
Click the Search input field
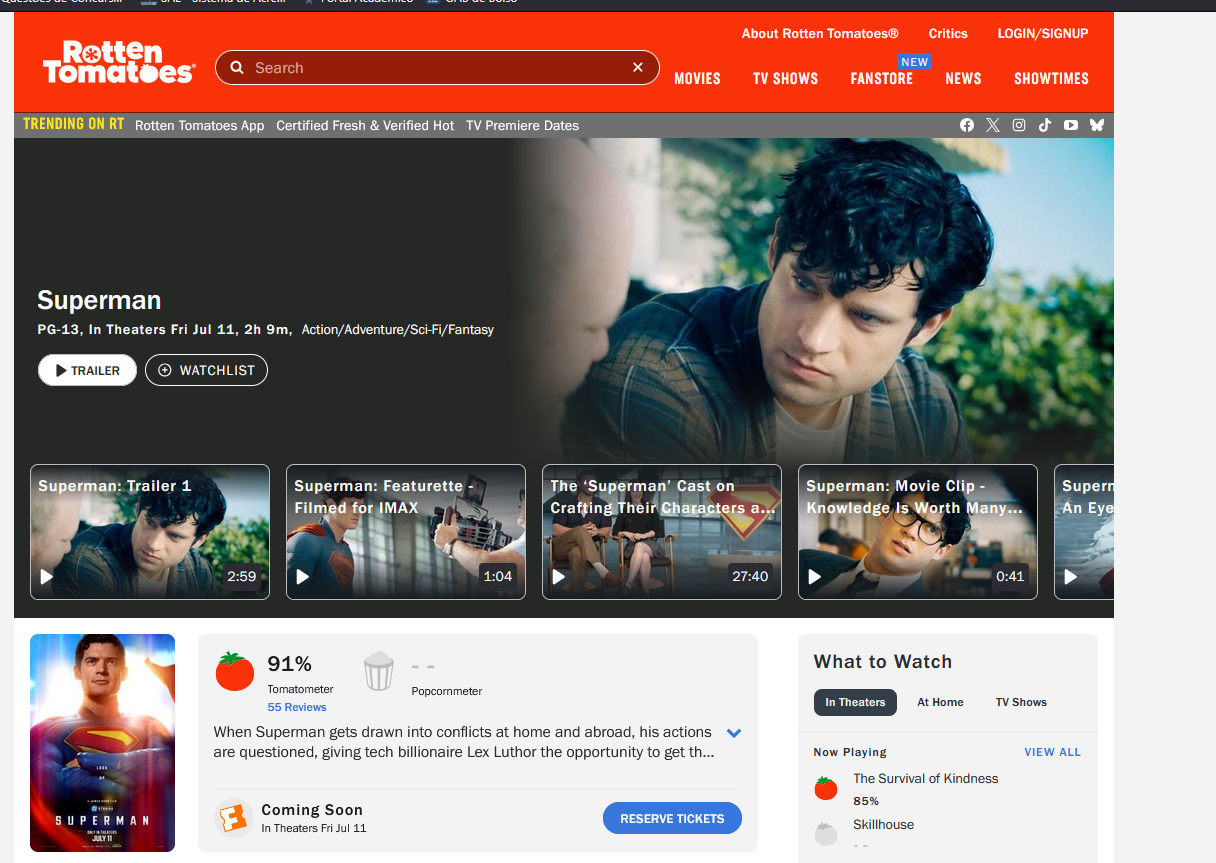click(x=437, y=68)
